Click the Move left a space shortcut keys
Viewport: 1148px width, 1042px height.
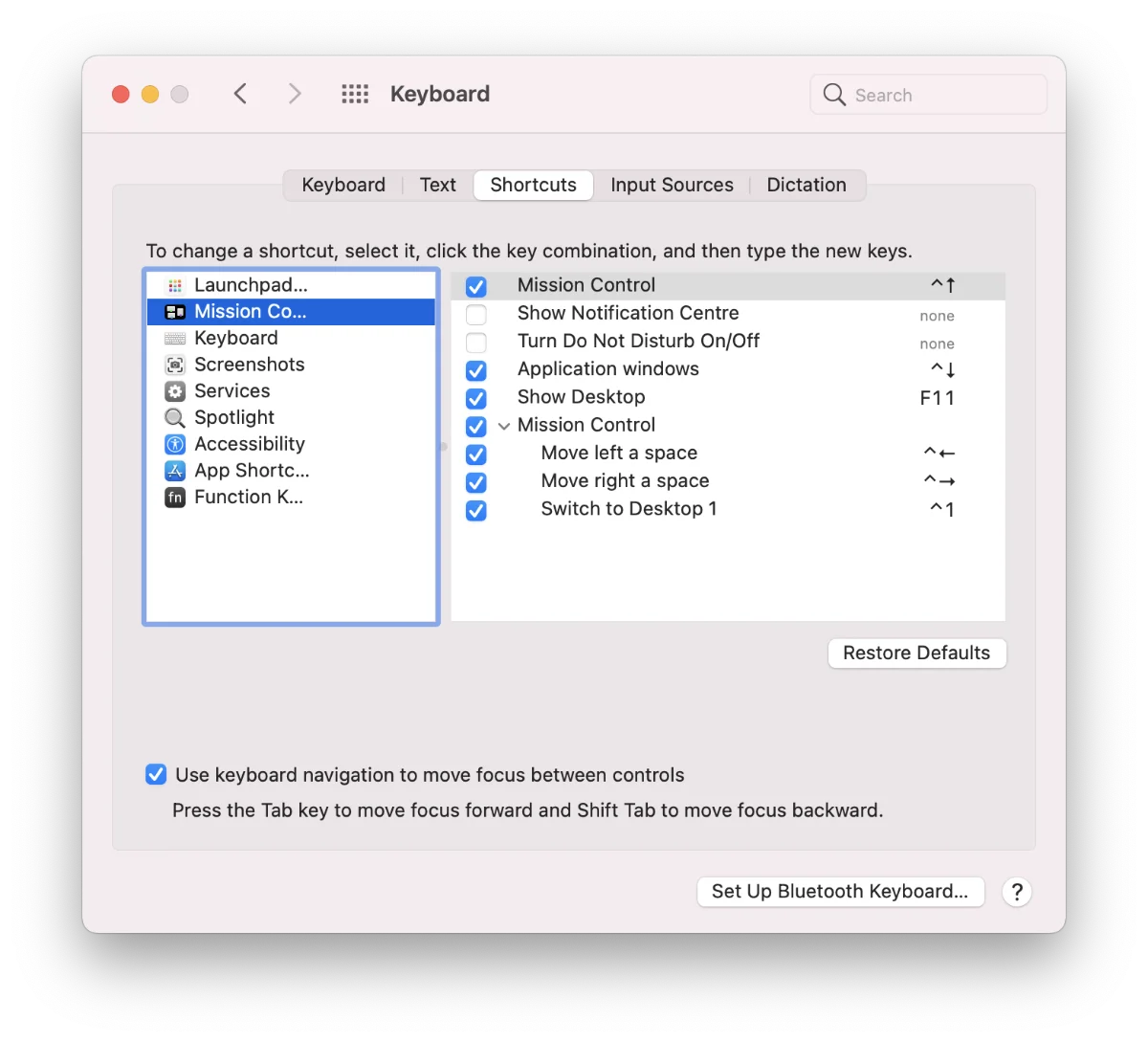(939, 453)
